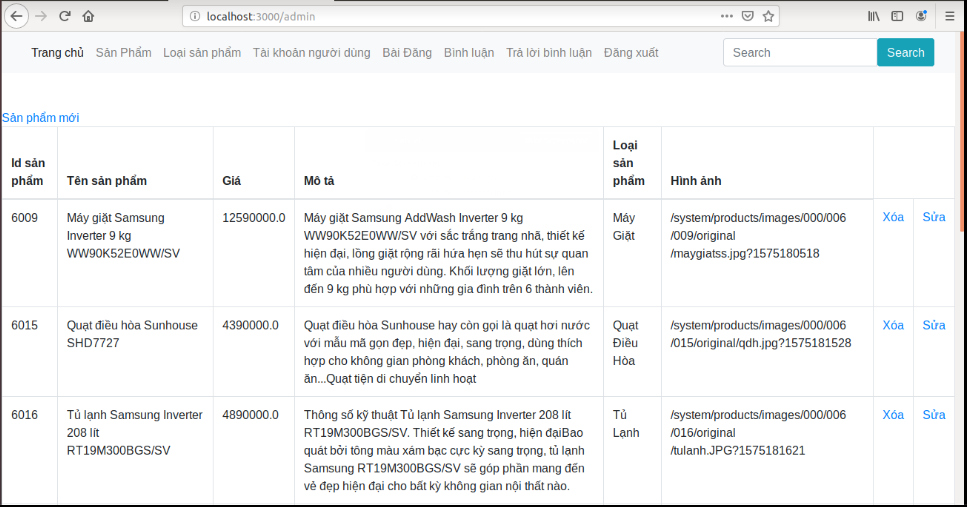Open the Library icon in toolbar
This screenshot has height=507, width=967.
click(873, 16)
